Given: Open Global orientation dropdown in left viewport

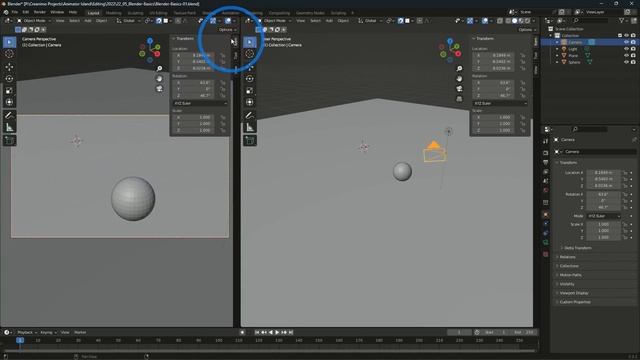Looking at the screenshot, I should pos(129,20).
